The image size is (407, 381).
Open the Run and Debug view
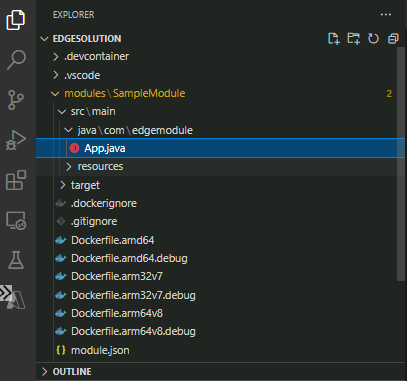tap(16, 140)
